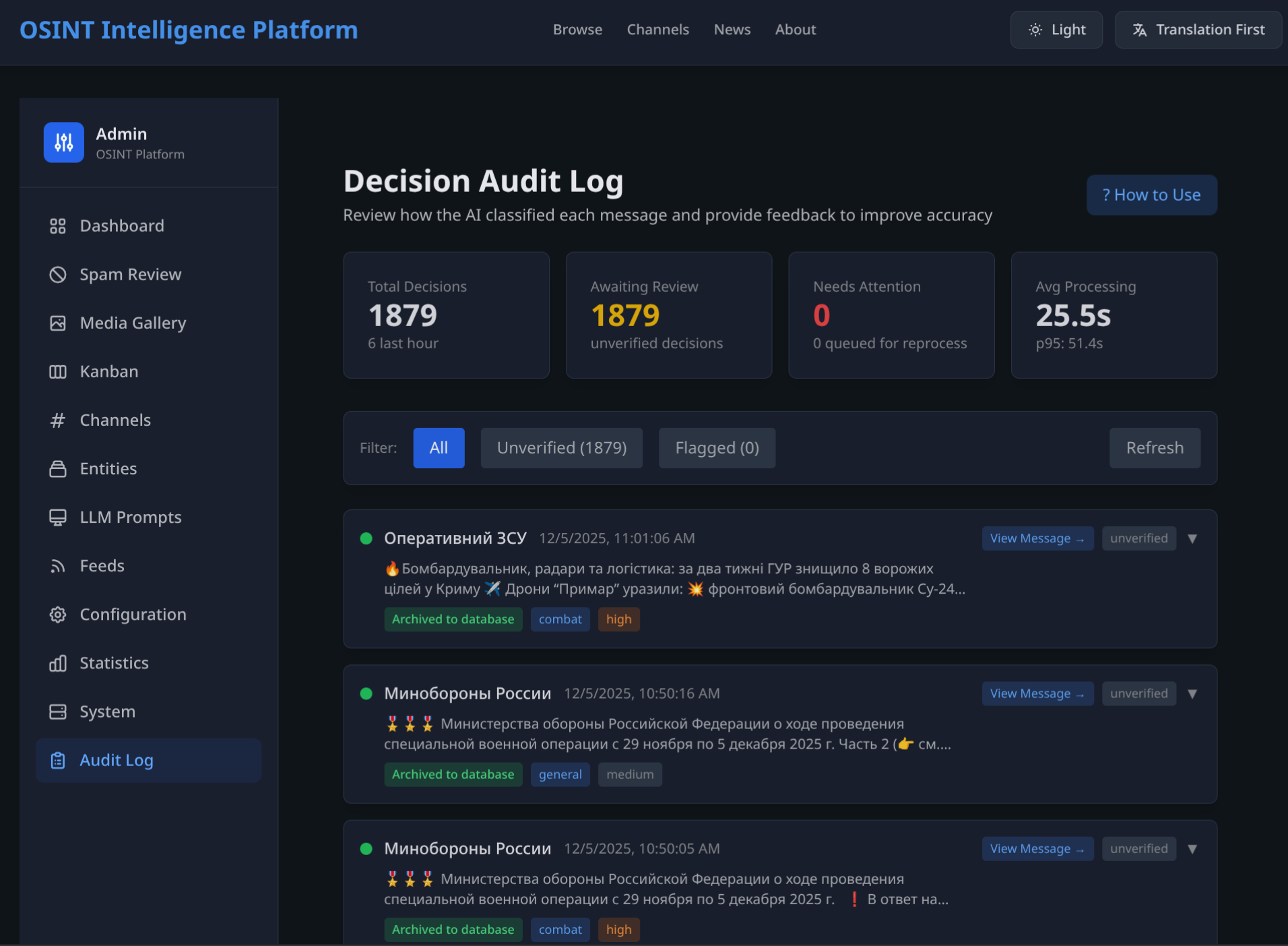This screenshot has width=1288, height=946.
Task: Toggle the Light theme mode button
Action: [x=1056, y=30]
